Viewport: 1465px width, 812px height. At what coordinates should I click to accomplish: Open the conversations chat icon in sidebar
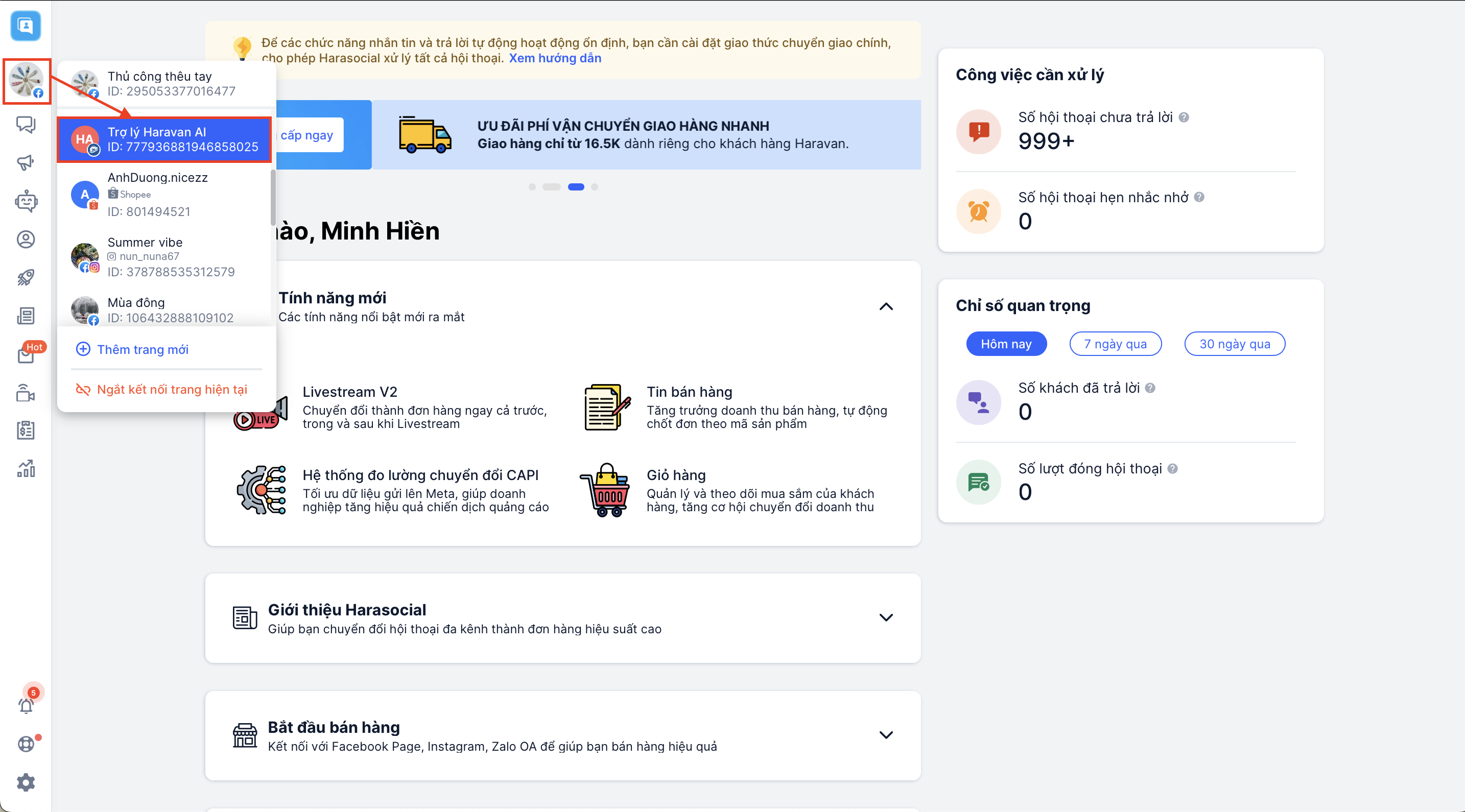click(x=26, y=124)
